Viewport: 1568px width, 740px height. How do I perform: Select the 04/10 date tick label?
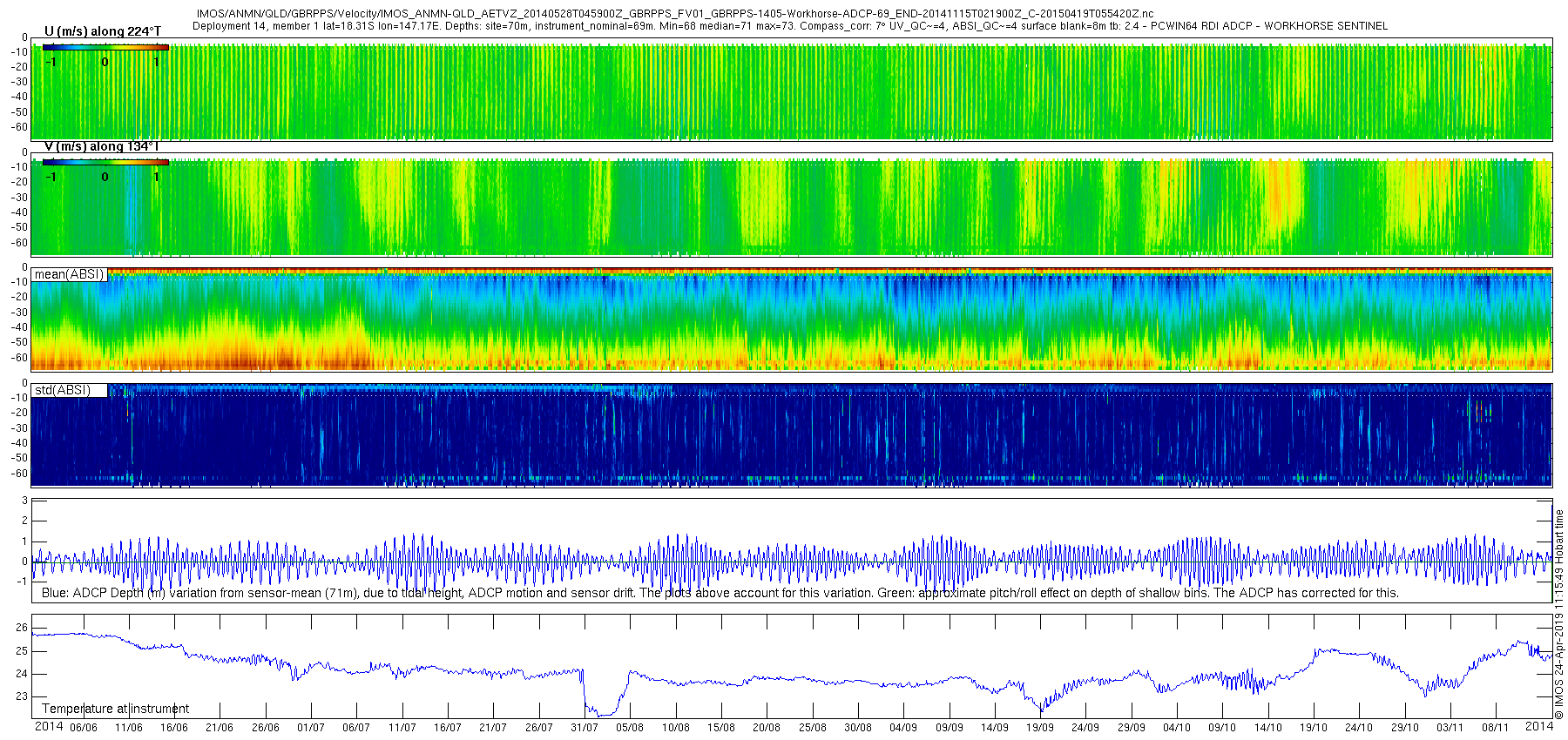click(x=1176, y=728)
